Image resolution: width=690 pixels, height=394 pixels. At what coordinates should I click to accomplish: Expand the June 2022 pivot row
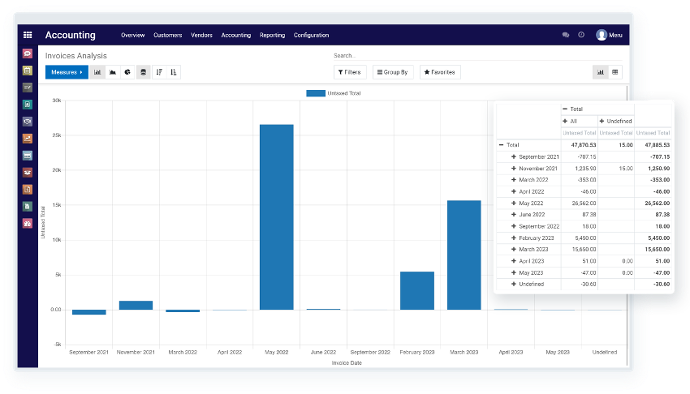click(x=513, y=214)
